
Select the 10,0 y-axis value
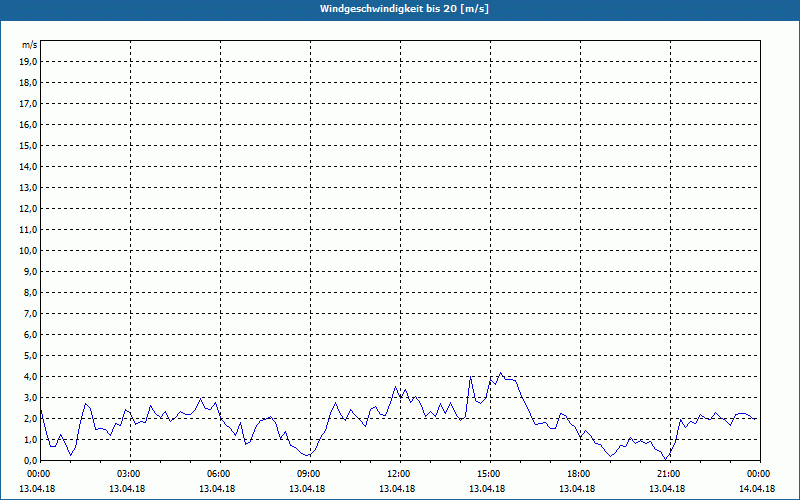point(28,251)
